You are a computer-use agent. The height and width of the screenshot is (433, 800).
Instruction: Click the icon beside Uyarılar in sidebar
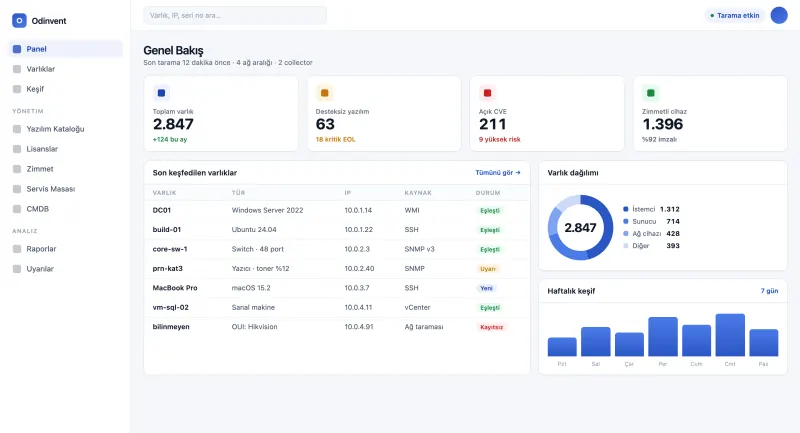[17, 269]
